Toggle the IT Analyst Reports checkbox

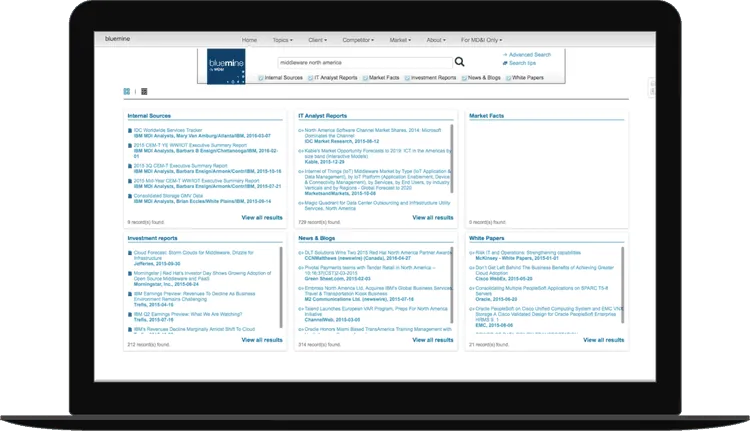click(310, 78)
